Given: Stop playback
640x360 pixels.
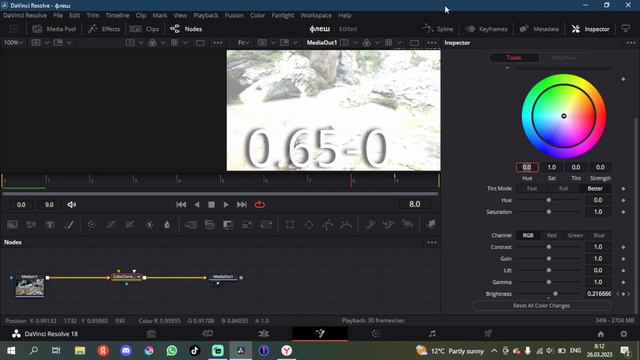Looking at the screenshot, I should pos(211,204).
